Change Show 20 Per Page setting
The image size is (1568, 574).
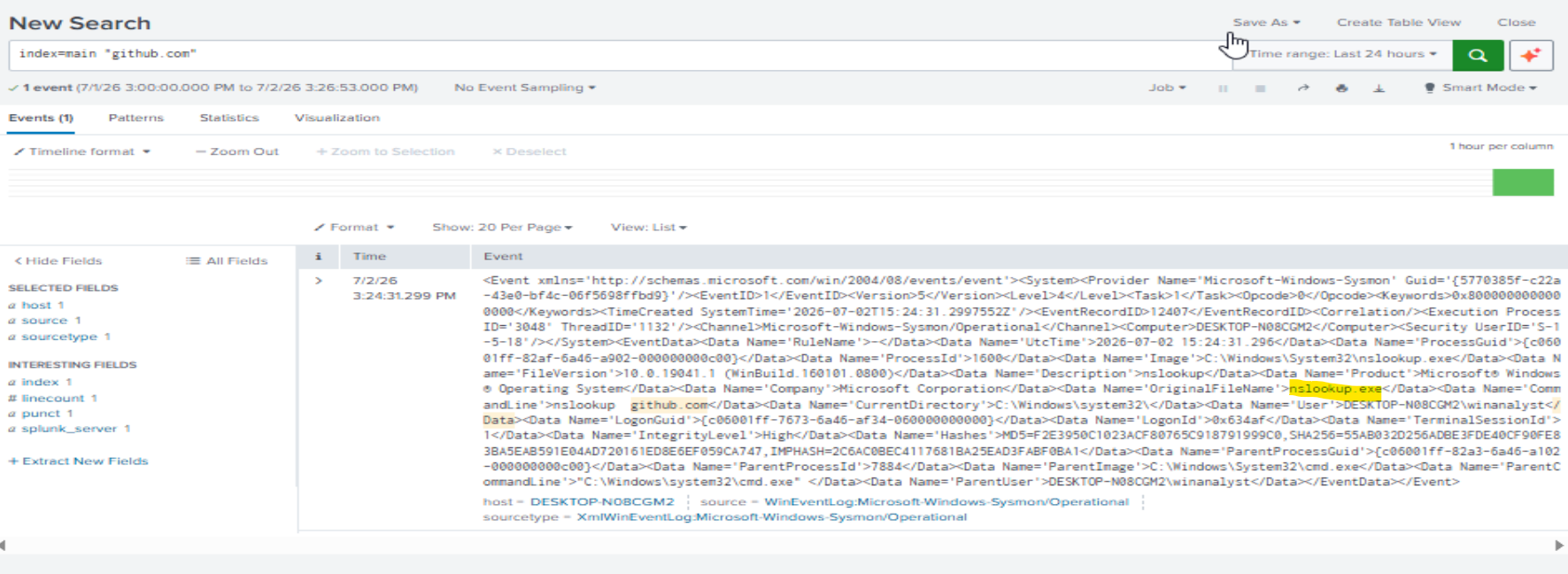[502, 228]
